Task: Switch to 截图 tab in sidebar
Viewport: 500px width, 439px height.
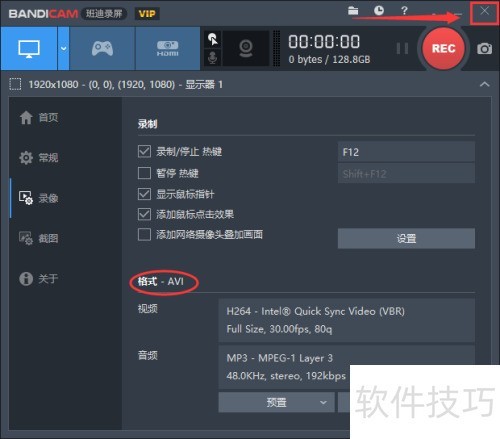Action: point(39,238)
